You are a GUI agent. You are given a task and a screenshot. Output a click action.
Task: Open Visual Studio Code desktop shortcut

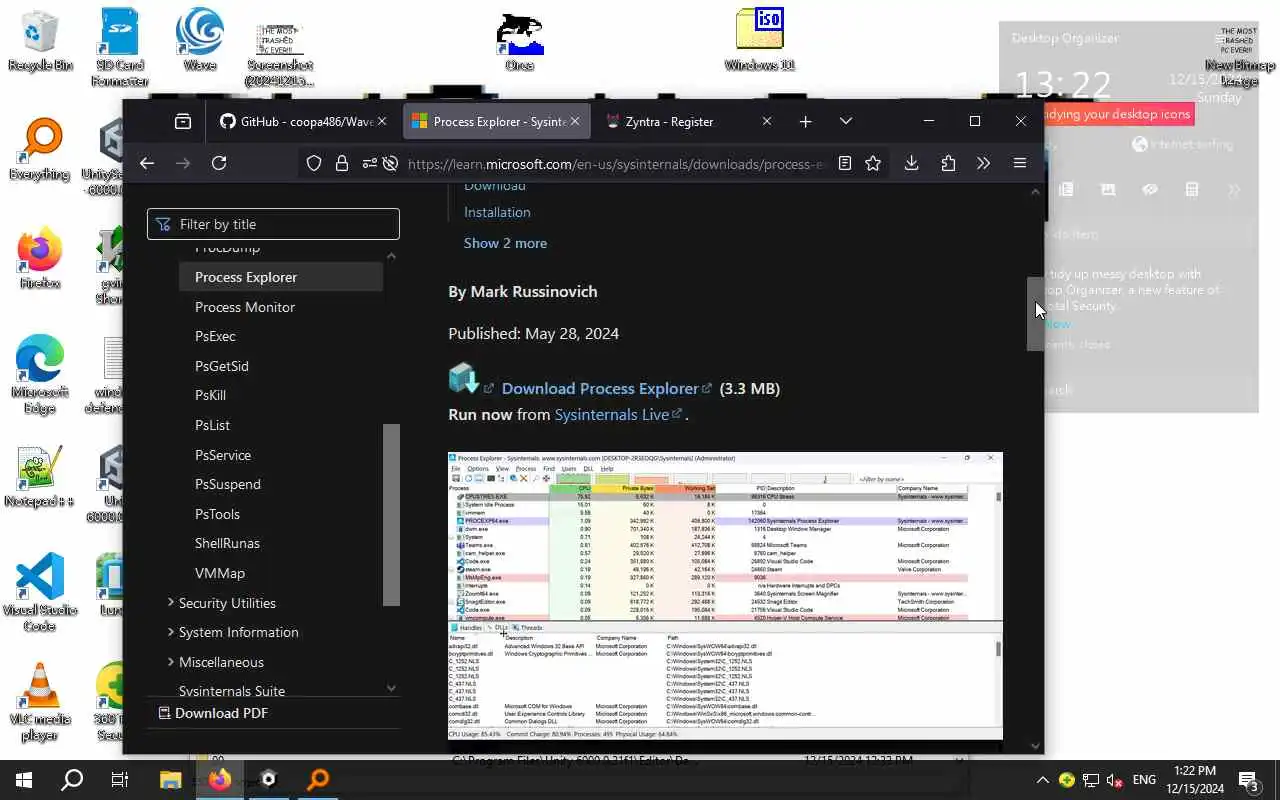[40, 592]
